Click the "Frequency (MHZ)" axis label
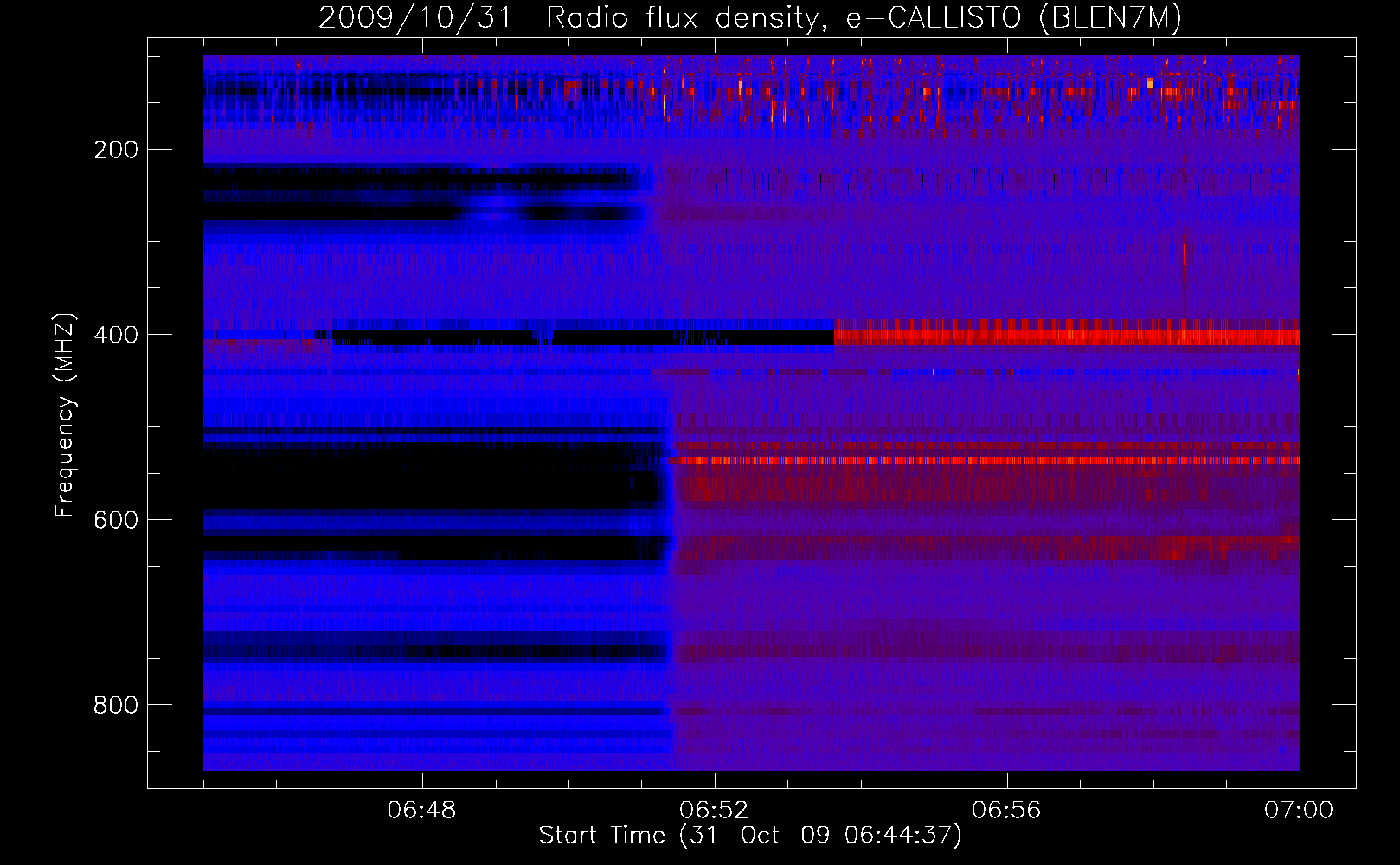Viewport: 1400px width, 865px height. tap(65, 415)
